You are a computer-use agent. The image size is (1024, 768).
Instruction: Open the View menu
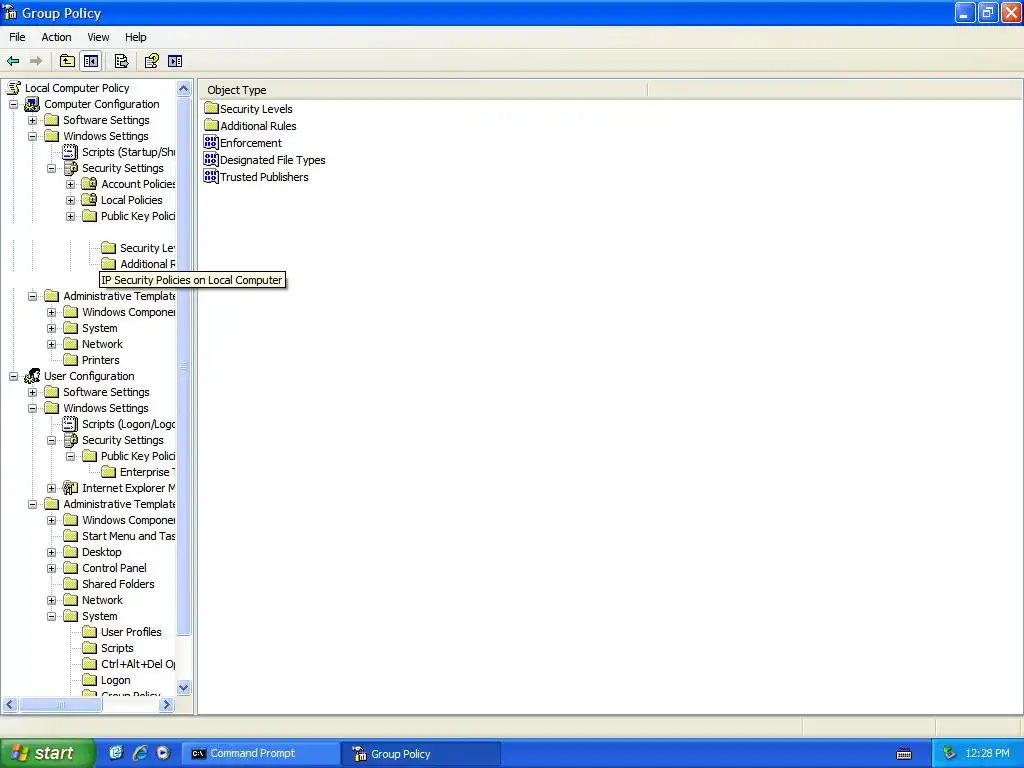(x=98, y=37)
